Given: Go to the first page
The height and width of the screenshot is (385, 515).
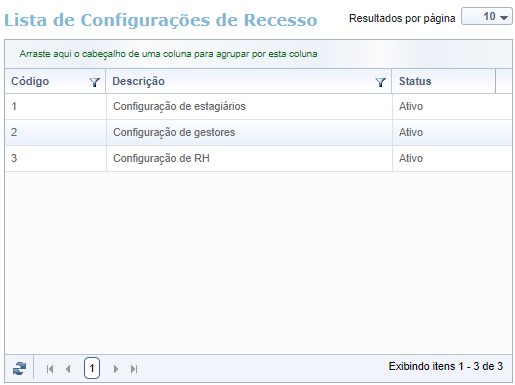Looking at the screenshot, I should (50, 369).
